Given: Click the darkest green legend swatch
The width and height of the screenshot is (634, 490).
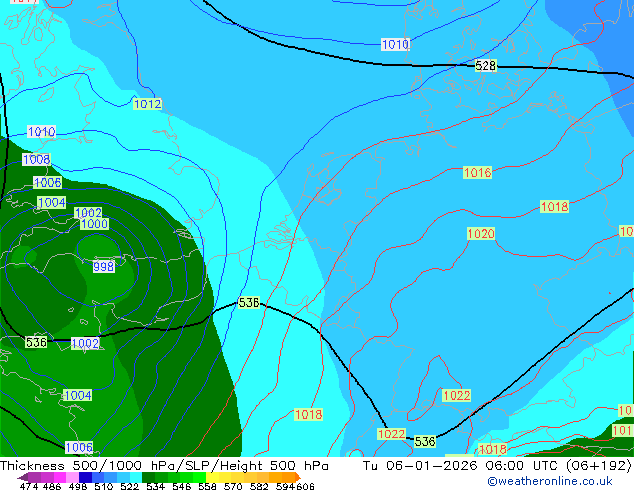Looking at the screenshot, I should tap(148, 477).
